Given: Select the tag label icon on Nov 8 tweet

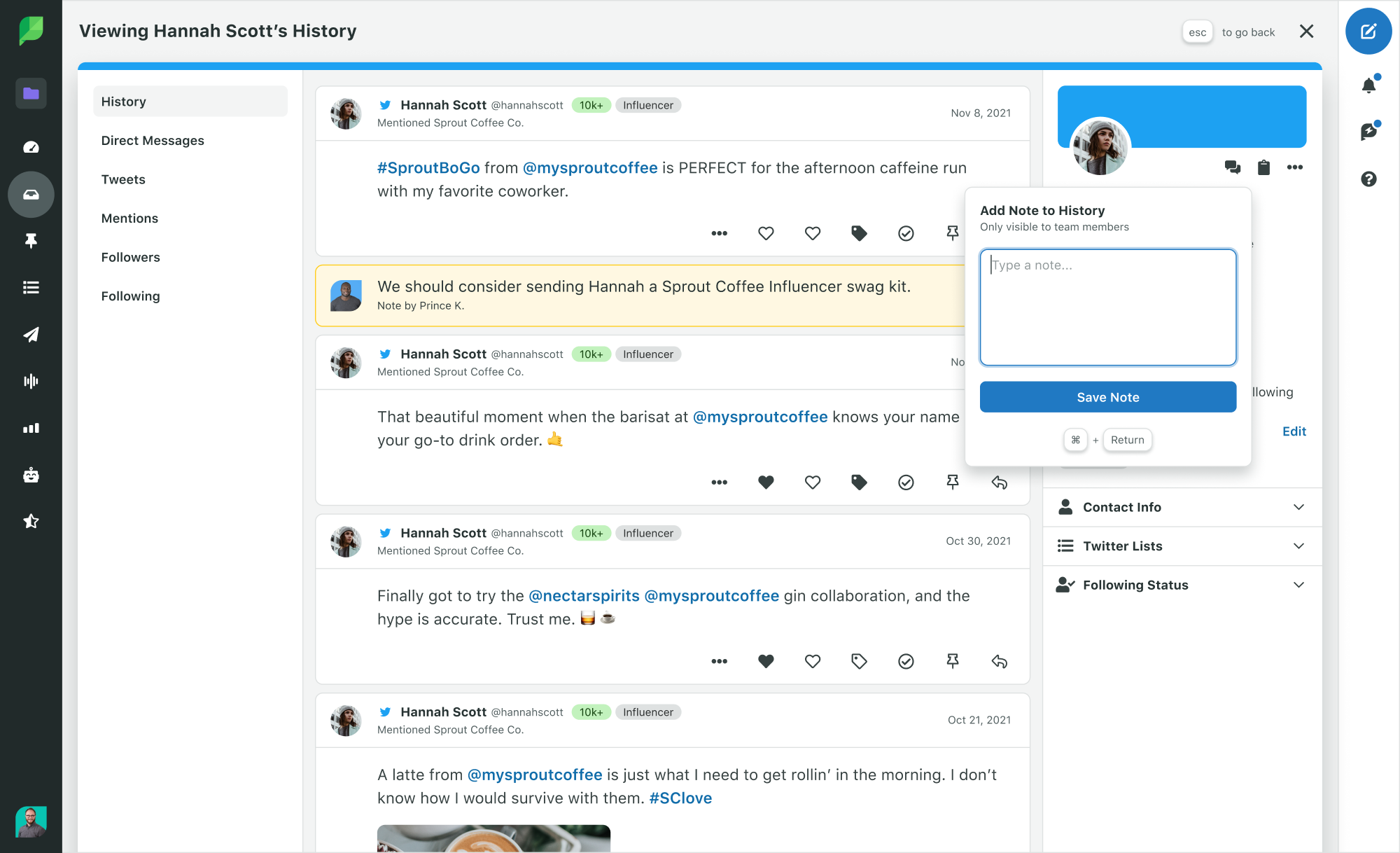Looking at the screenshot, I should [859, 233].
